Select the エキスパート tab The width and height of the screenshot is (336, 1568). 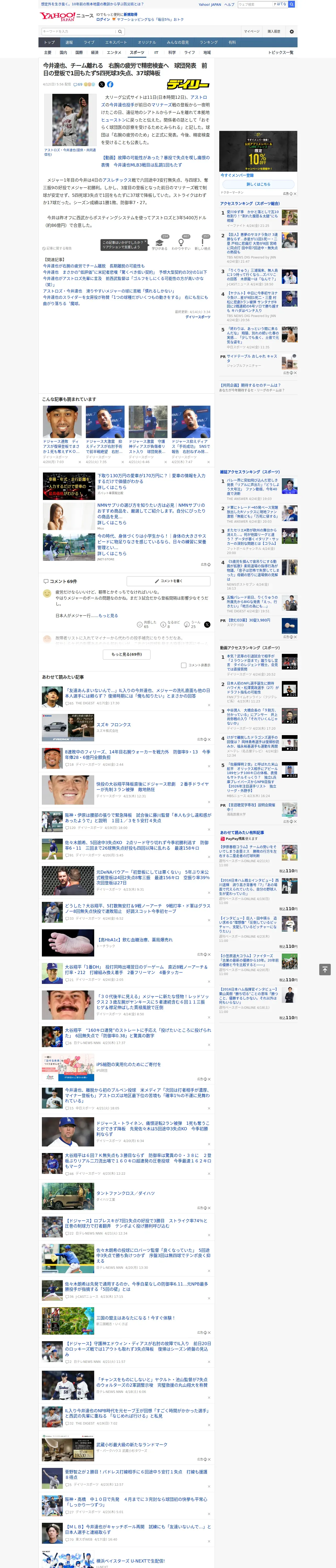(116, 43)
